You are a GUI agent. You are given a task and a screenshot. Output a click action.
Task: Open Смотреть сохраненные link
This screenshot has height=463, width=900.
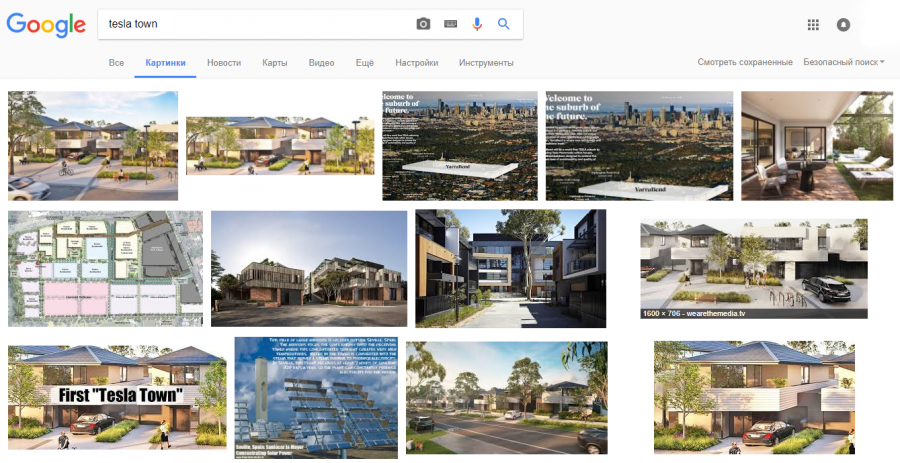(x=745, y=62)
